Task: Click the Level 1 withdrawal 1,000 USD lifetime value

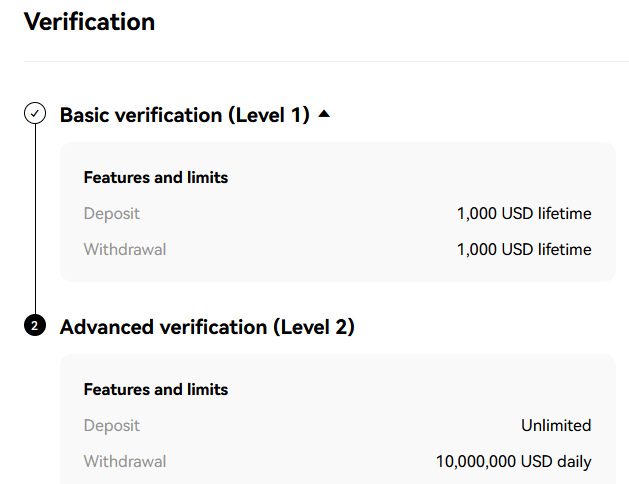Action: [524, 249]
